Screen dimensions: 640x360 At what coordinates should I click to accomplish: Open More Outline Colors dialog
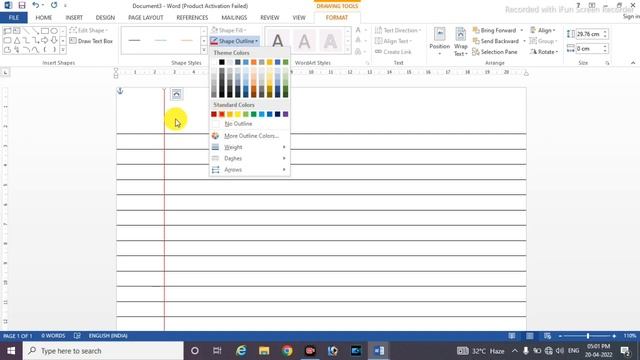coord(249,136)
